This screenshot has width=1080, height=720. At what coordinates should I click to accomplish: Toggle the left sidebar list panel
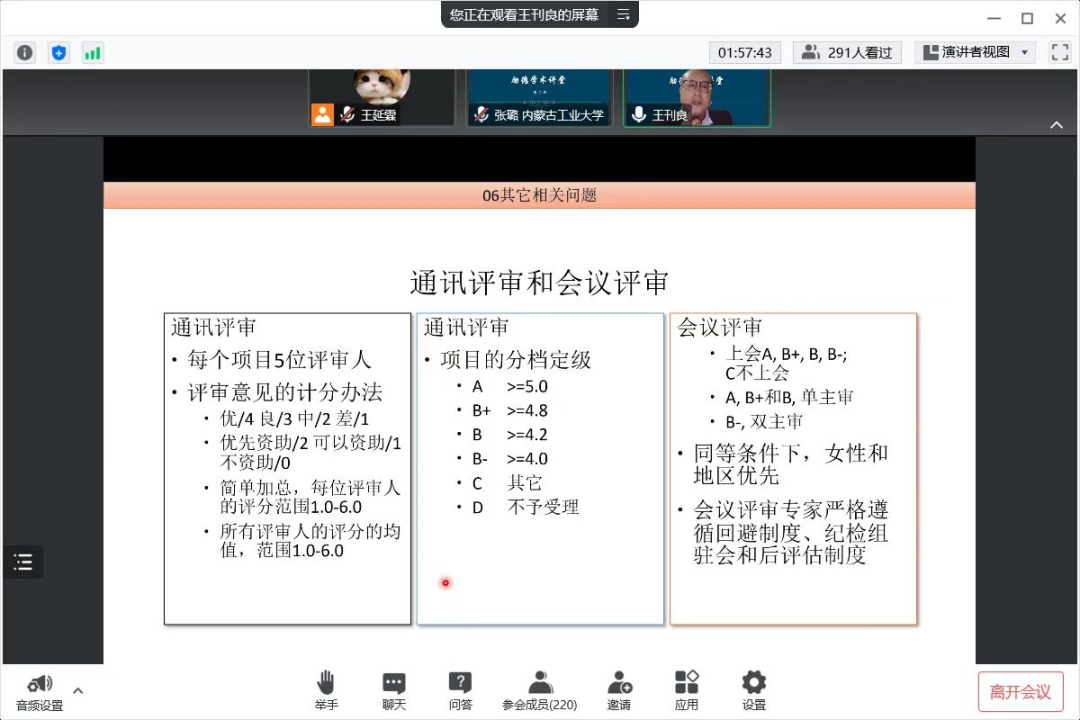coord(23,562)
